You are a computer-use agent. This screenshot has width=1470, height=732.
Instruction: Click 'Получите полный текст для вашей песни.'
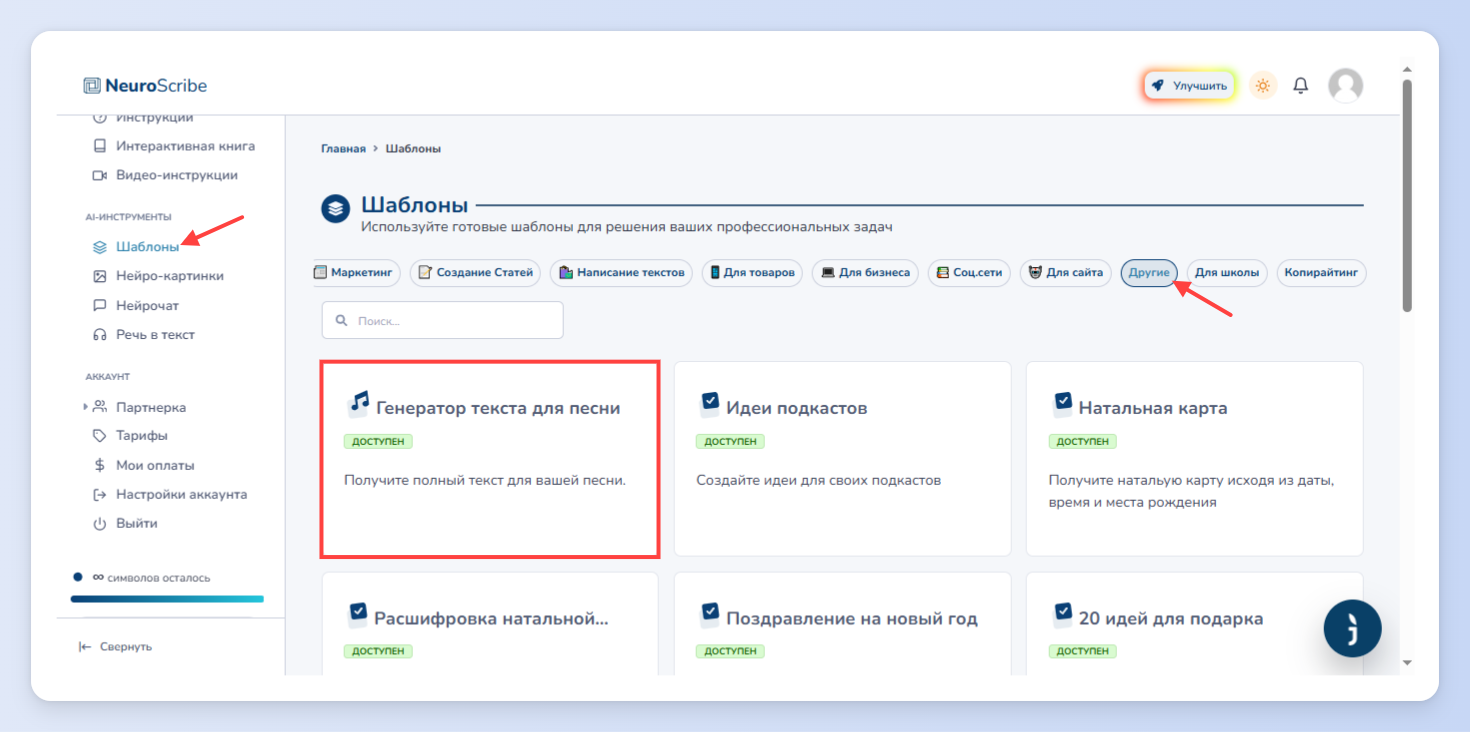(x=485, y=480)
